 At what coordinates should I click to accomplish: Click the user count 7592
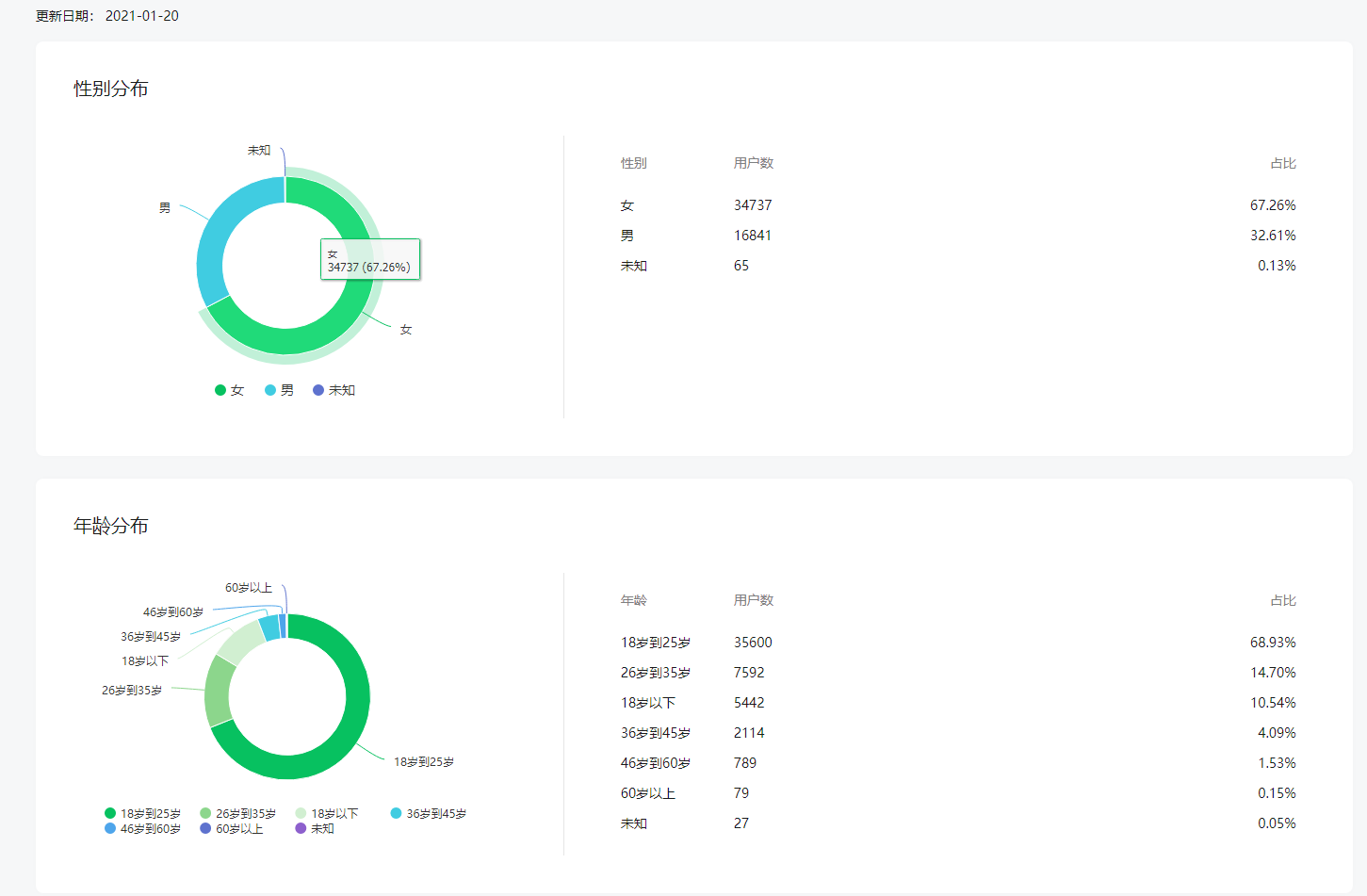749,673
